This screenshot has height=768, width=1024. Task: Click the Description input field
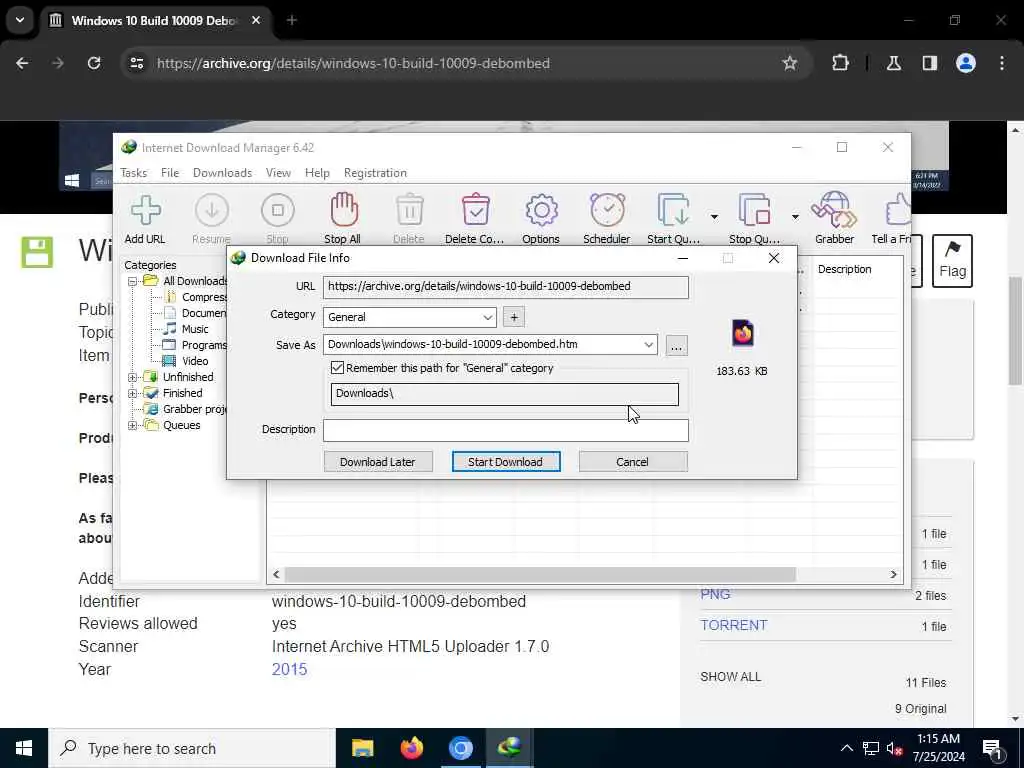506,430
